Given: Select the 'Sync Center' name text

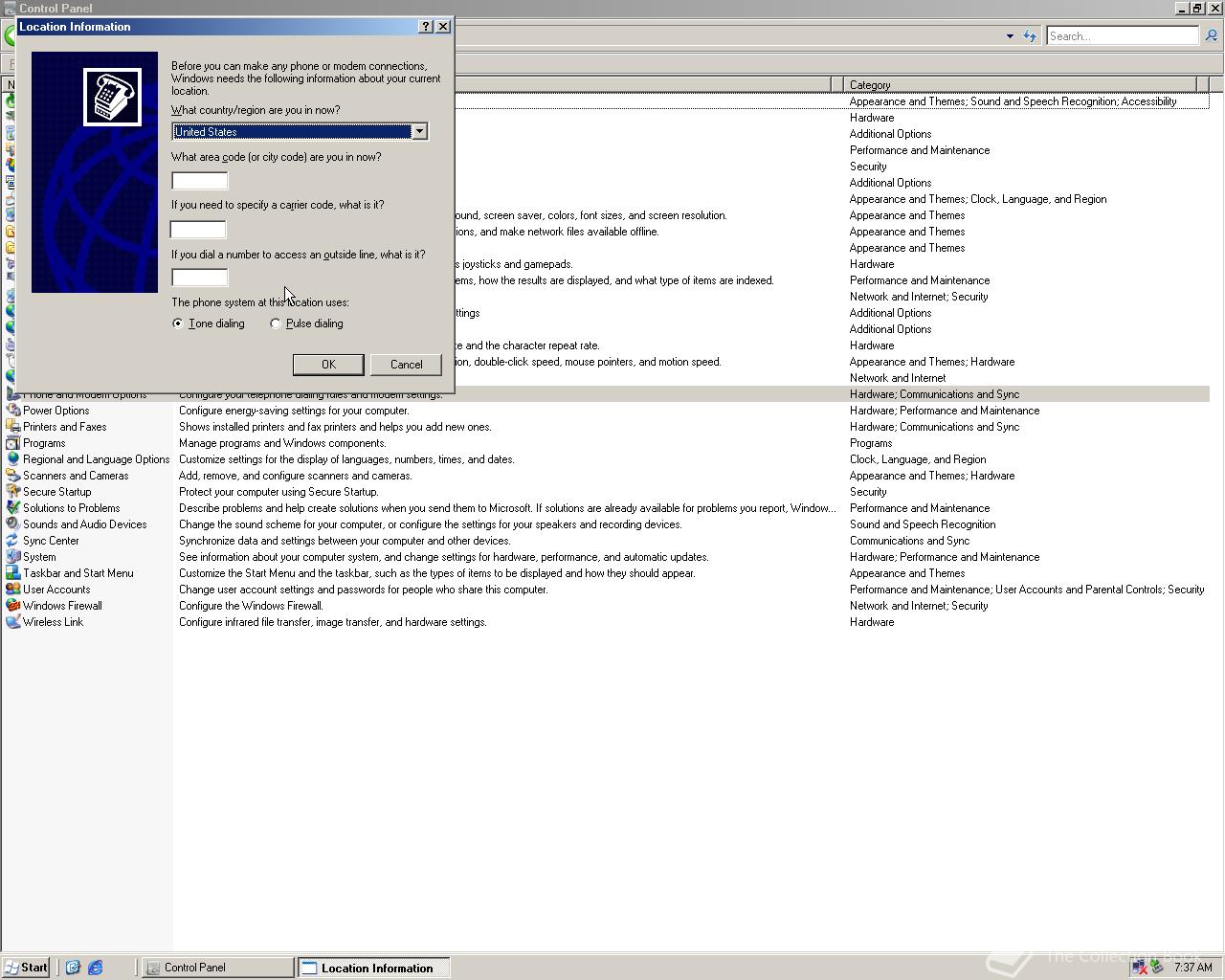Looking at the screenshot, I should tap(51, 541).
